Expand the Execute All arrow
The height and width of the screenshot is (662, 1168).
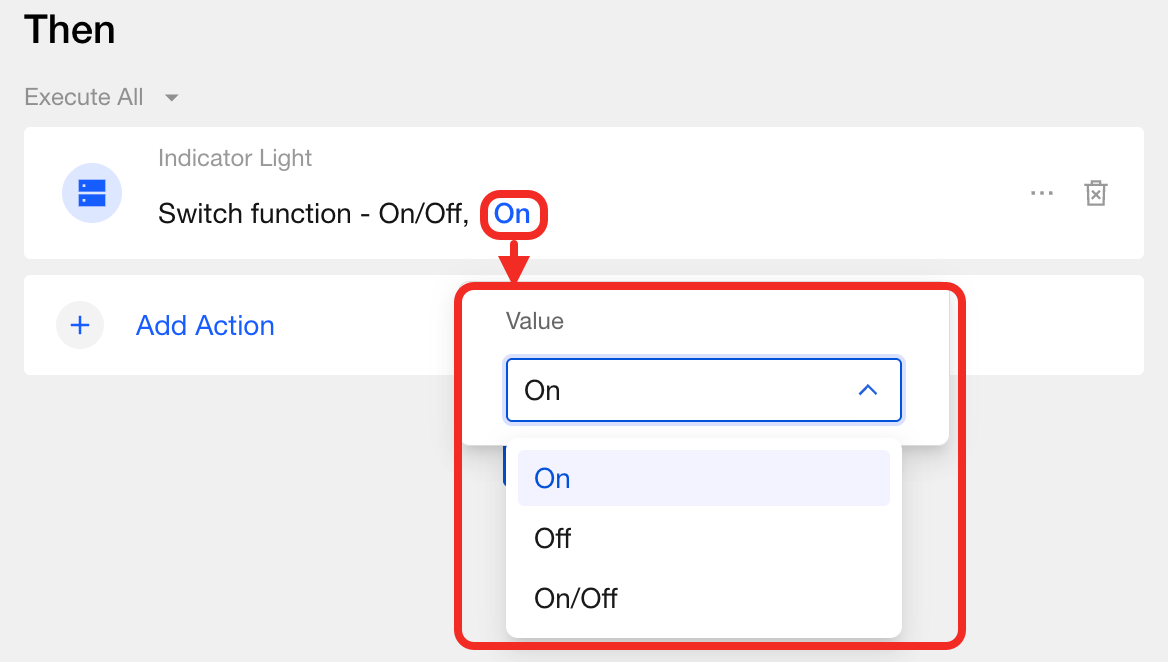pos(172,98)
